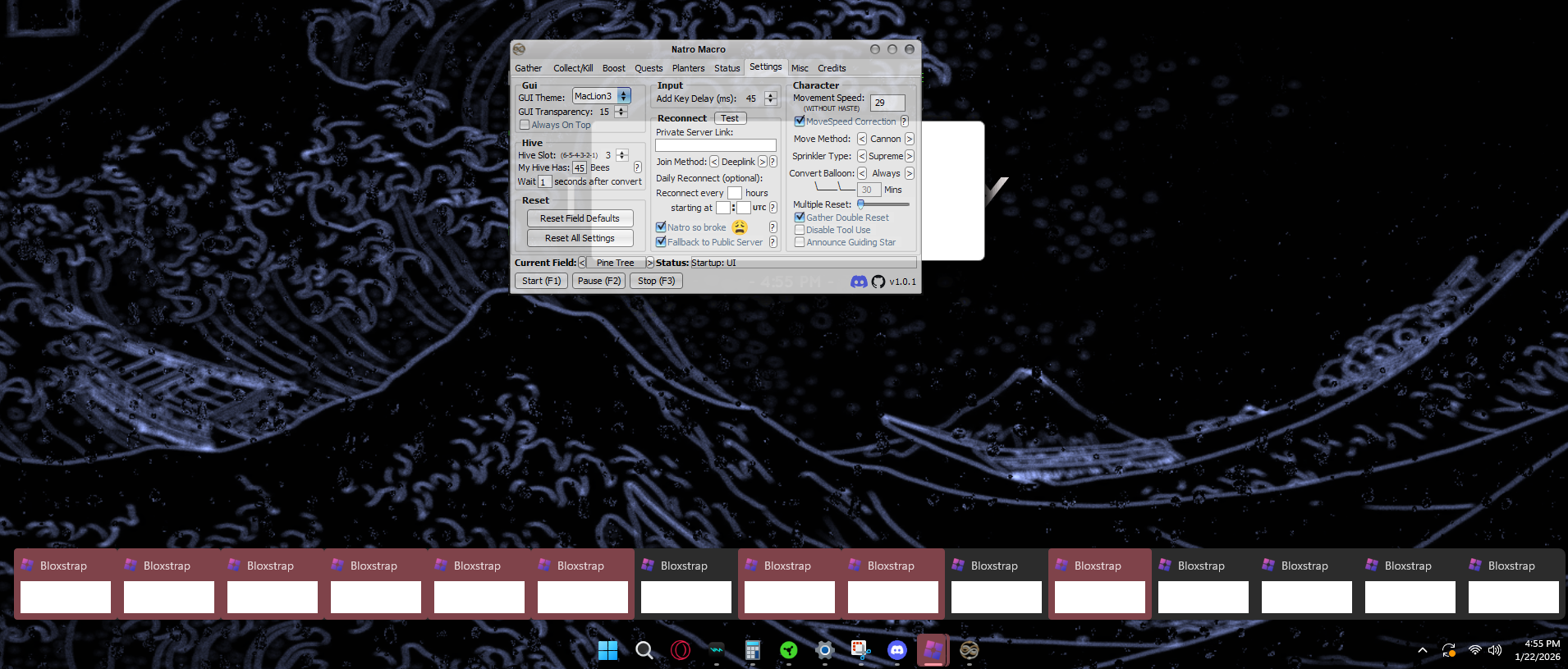Change Join Method to next after Deeplink
The height and width of the screenshot is (669, 1568).
tap(763, 162)
